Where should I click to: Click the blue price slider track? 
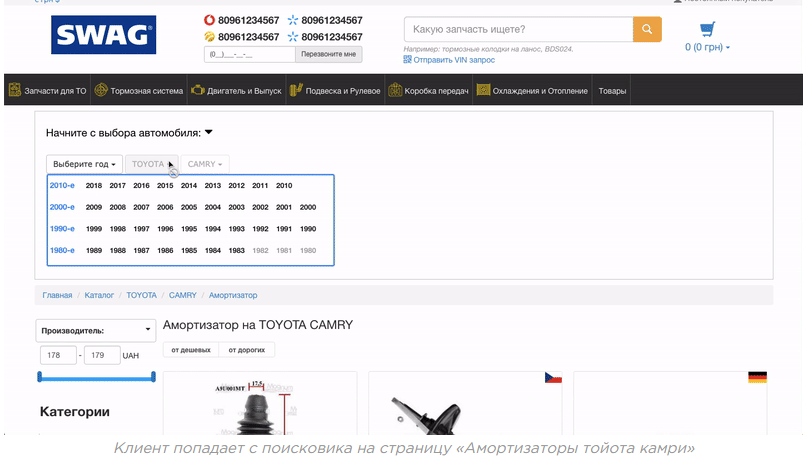pos(96,378)
